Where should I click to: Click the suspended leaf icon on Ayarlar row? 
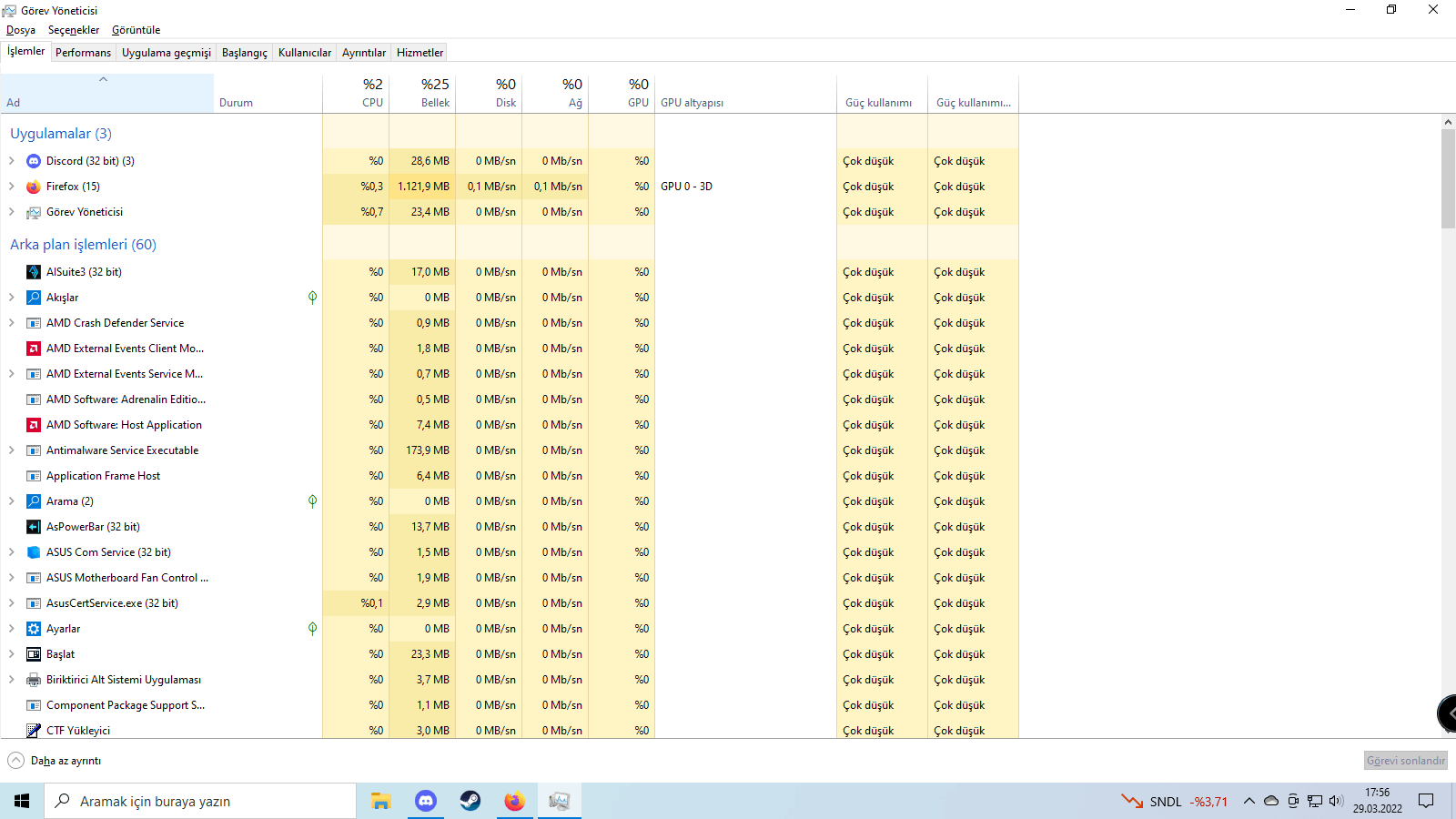[x=312, y=629]
